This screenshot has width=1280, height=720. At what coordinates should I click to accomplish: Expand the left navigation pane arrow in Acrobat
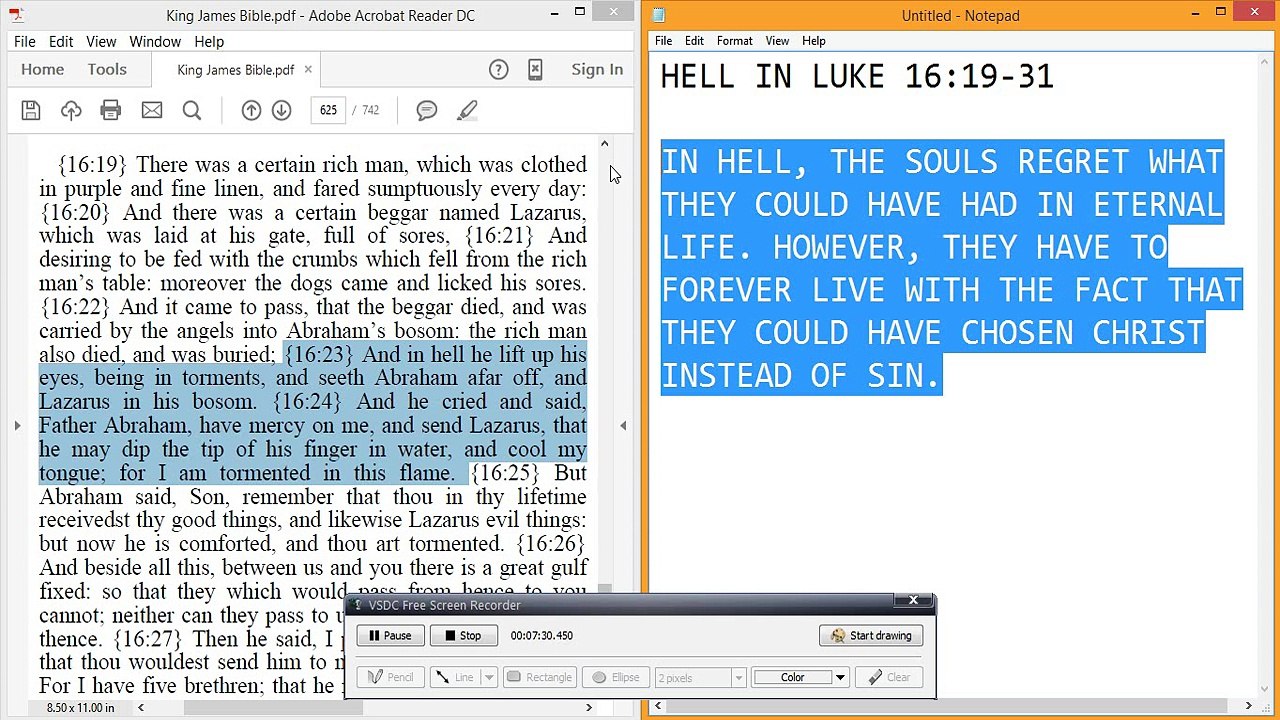(17, 425)
